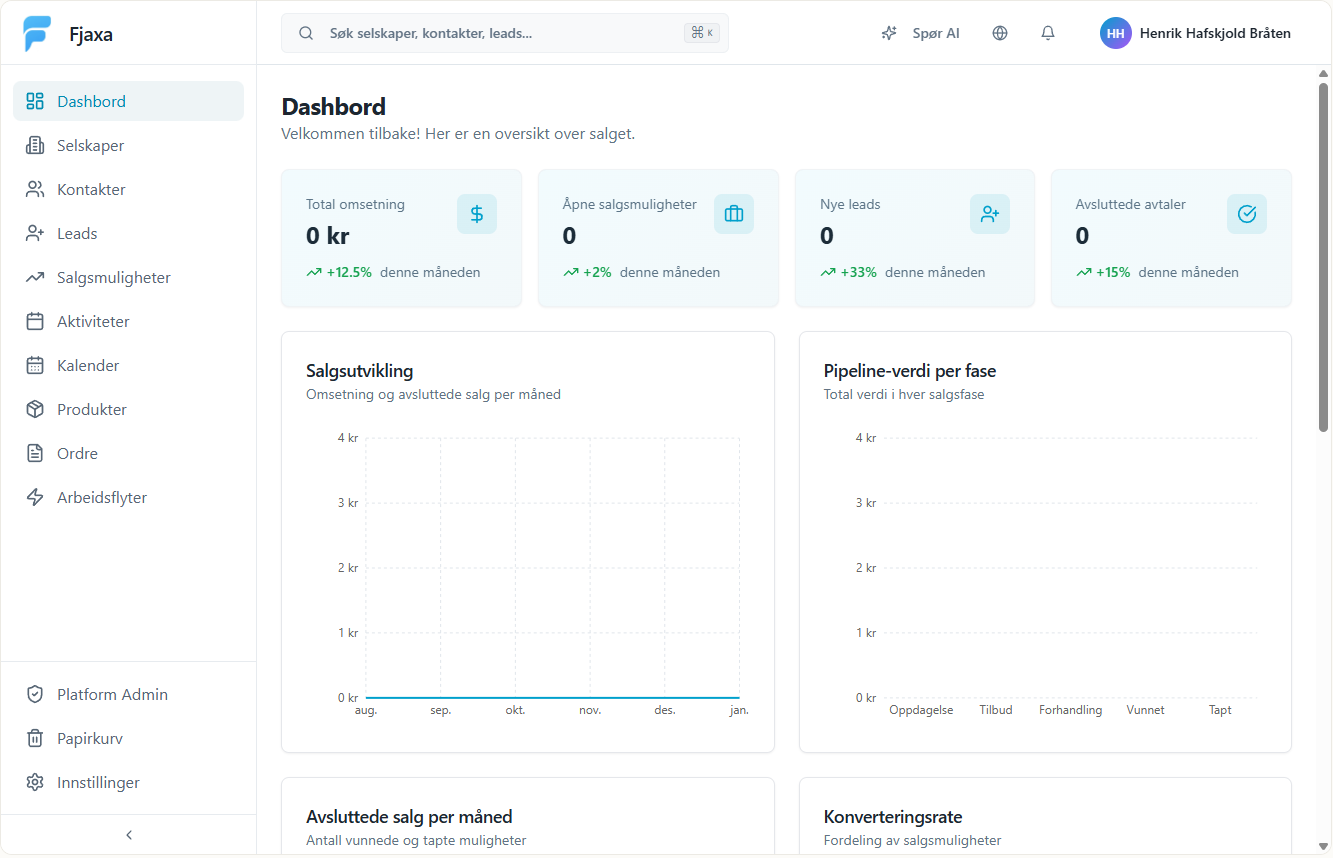Collapse the sidebar with the chevron
1333x858 pixels.
point(128,834)
